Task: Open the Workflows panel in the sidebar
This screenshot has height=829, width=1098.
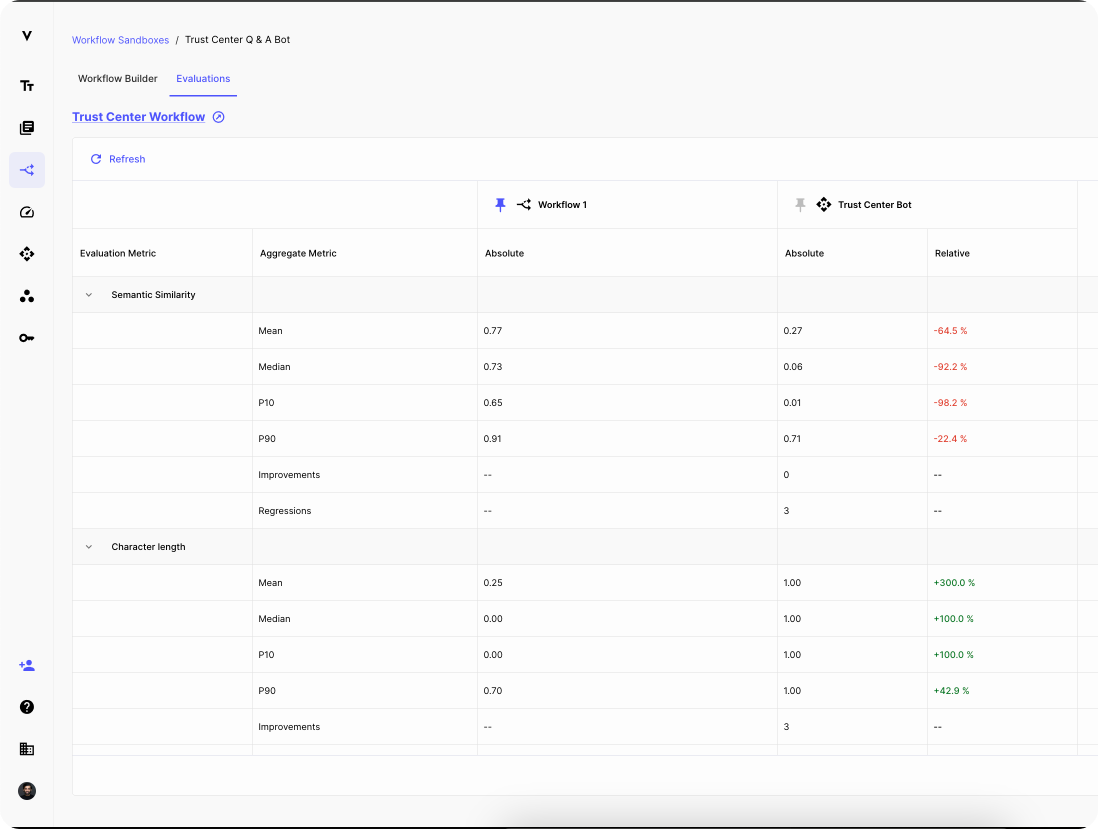Action: pyautogui.click(x=27, y=170)
